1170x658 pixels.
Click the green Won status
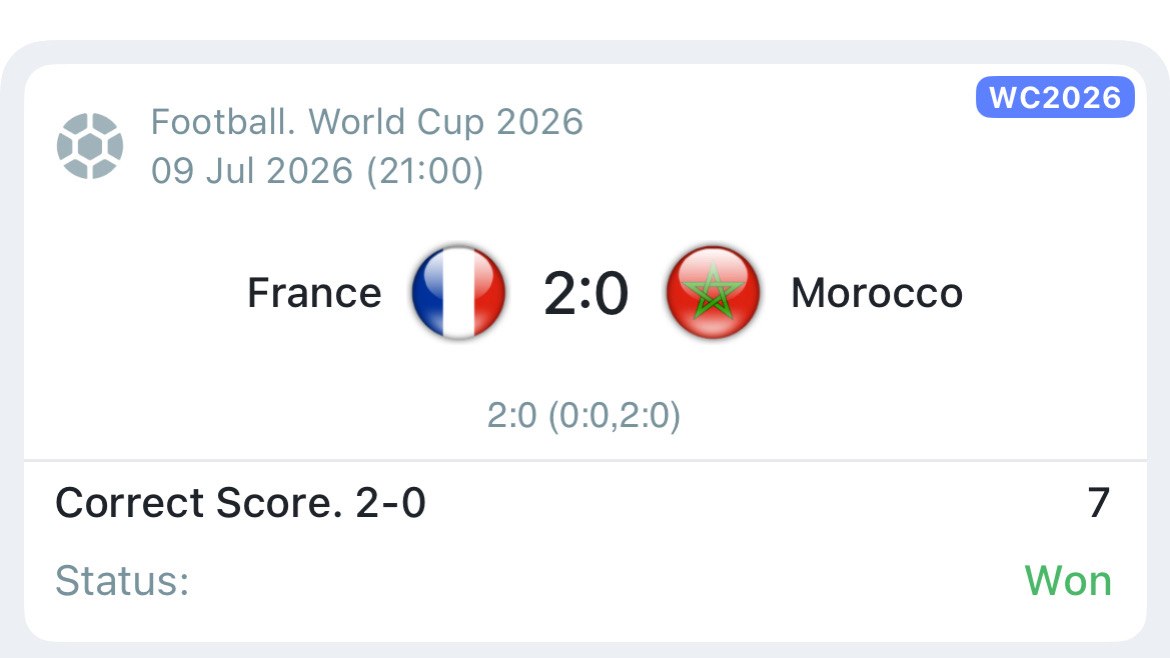point(1068,580)
